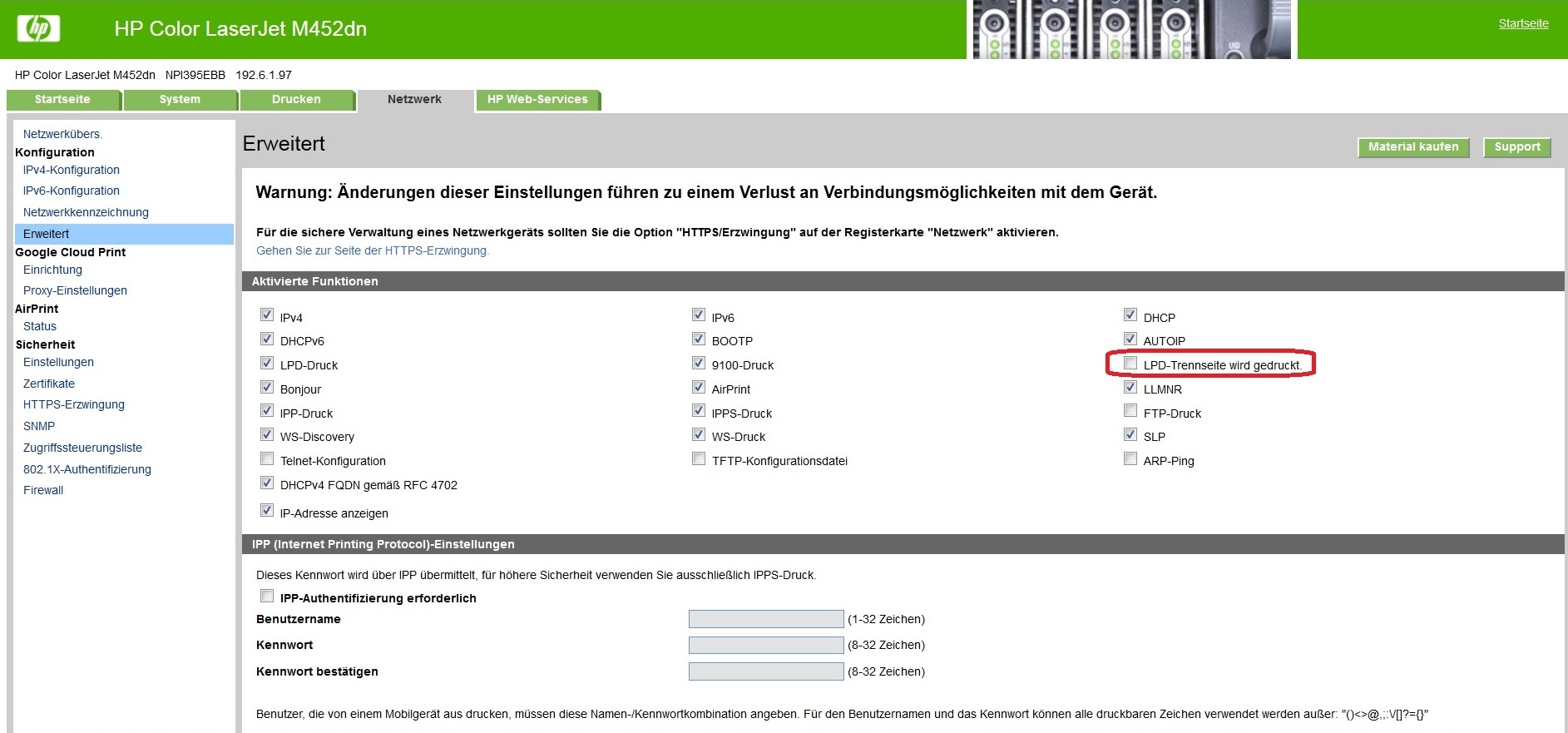
Task: Toggle the Bonjour checkbox
Action: click(x=267, y=387)
